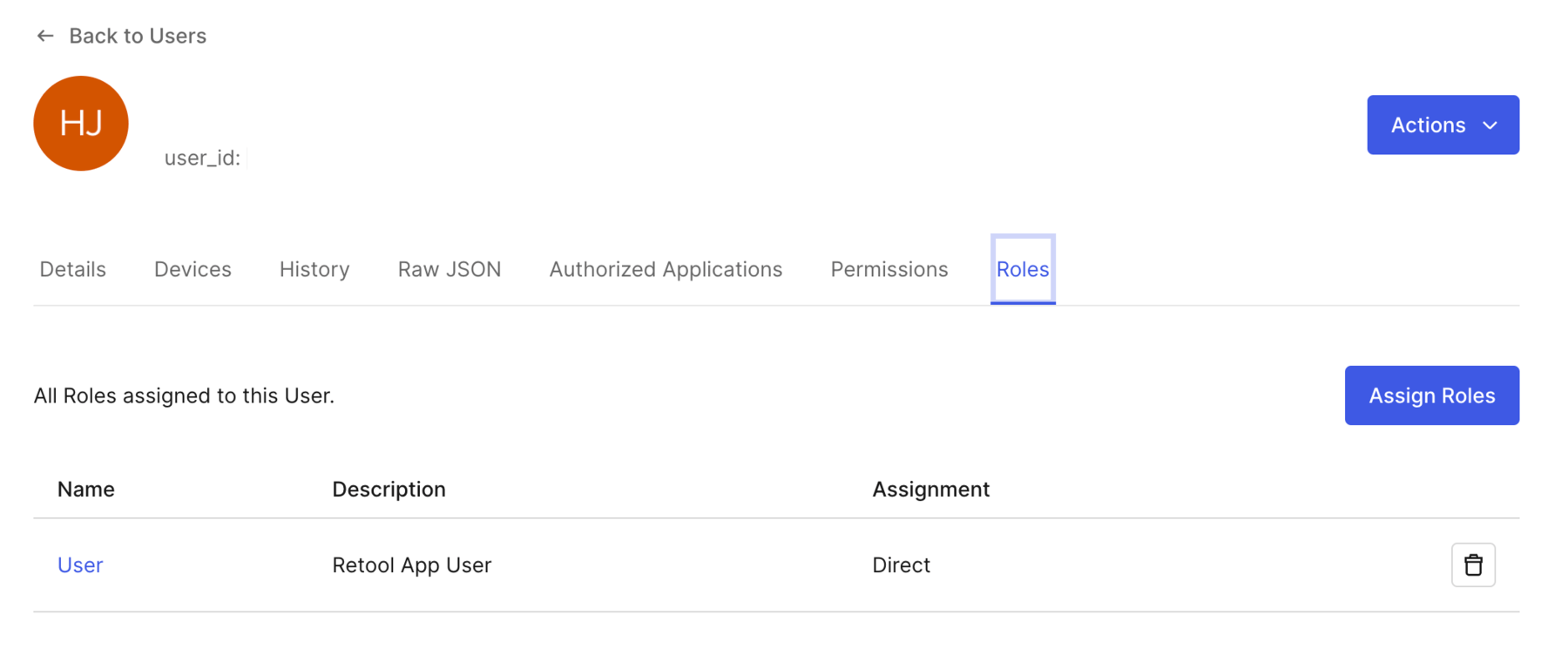Screen dimensions: 1568x669
Task: Go to Authorized Applications tab
Action: (x=666, y=269)
